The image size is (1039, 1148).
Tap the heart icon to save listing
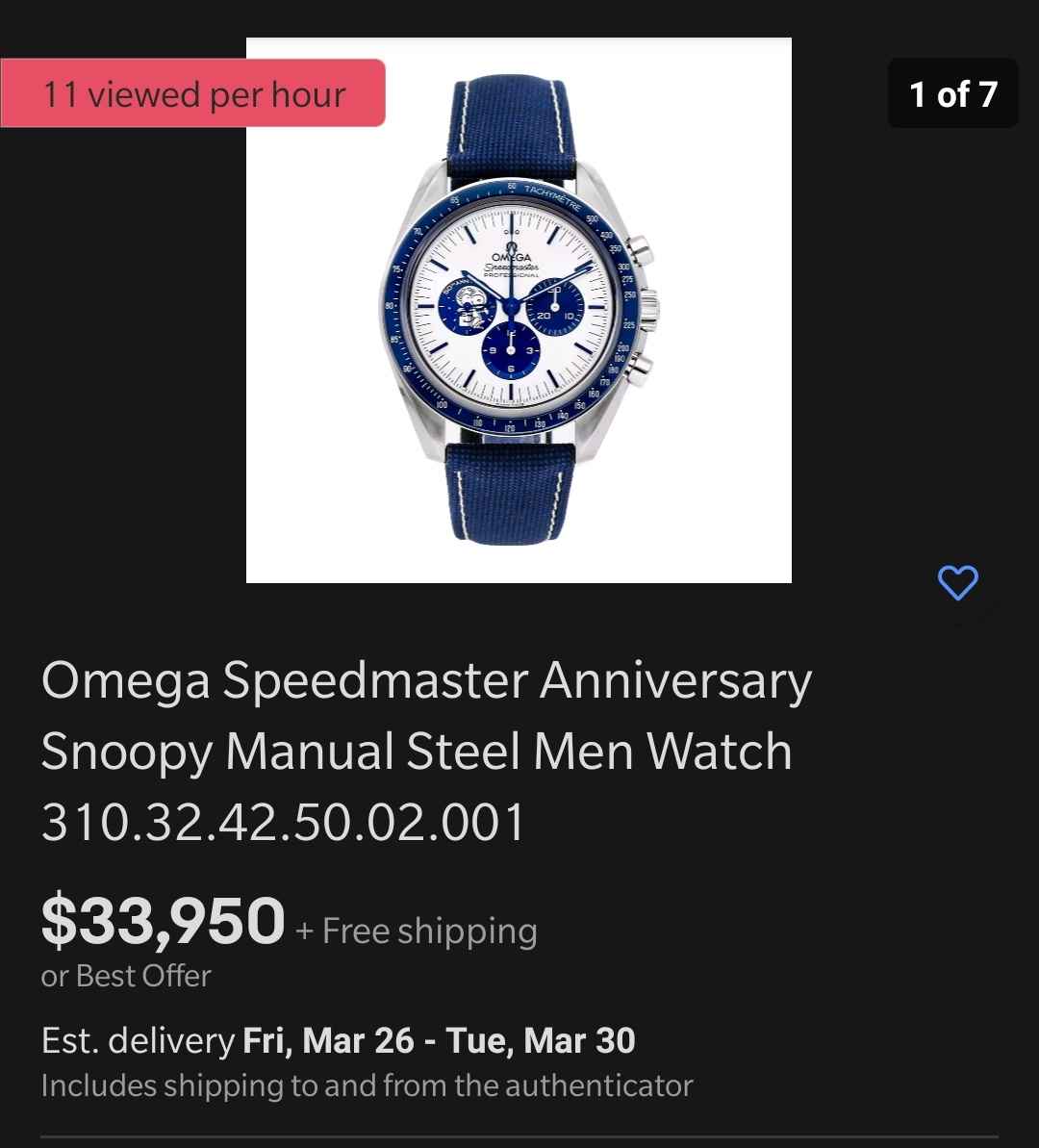click(x=957, y=583)
